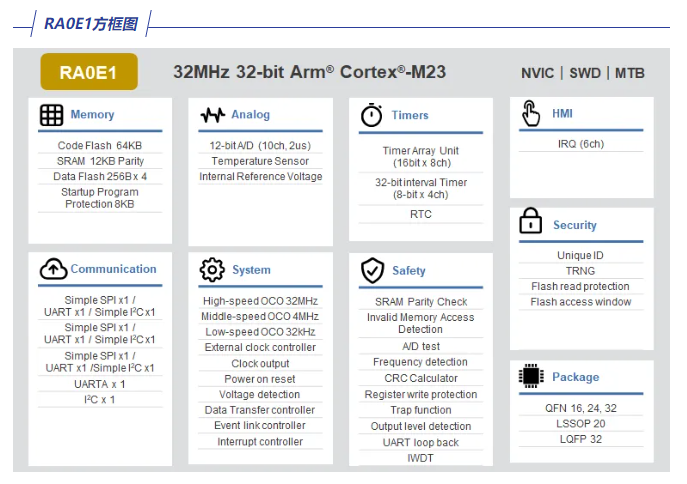687x484 pixels.
Task: Select UARTA x 1 row
Action: tap(100, 384)
